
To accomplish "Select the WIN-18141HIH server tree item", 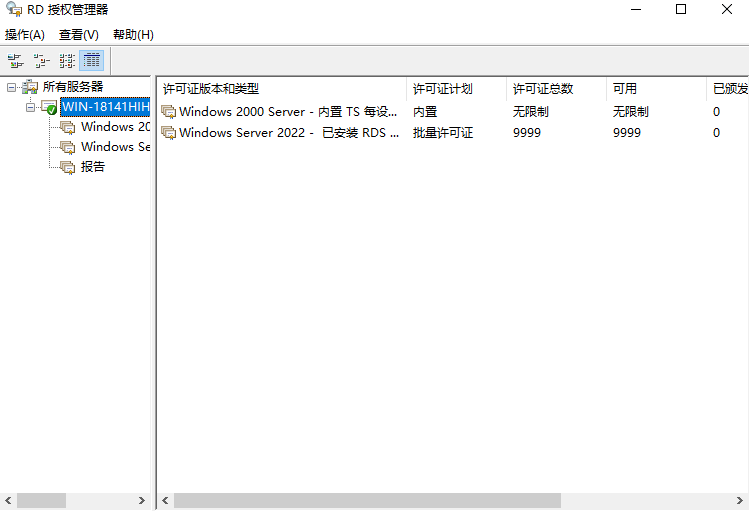I will (105, 107).
